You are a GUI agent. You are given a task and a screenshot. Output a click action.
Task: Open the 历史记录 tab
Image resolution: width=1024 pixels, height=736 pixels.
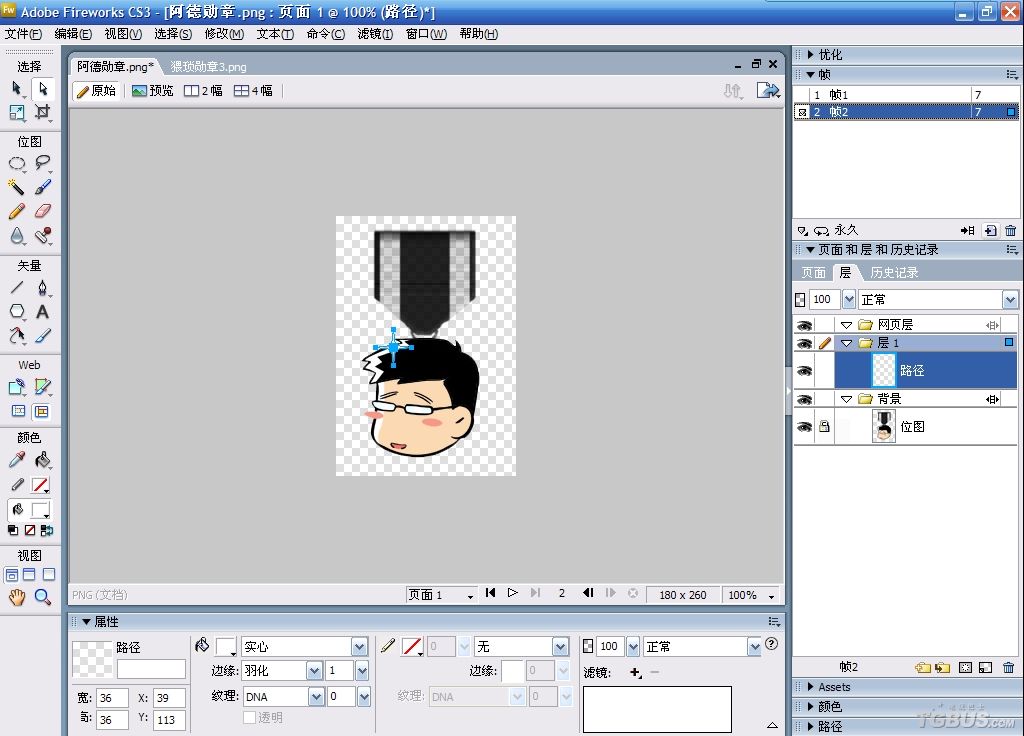coord(894,272)
